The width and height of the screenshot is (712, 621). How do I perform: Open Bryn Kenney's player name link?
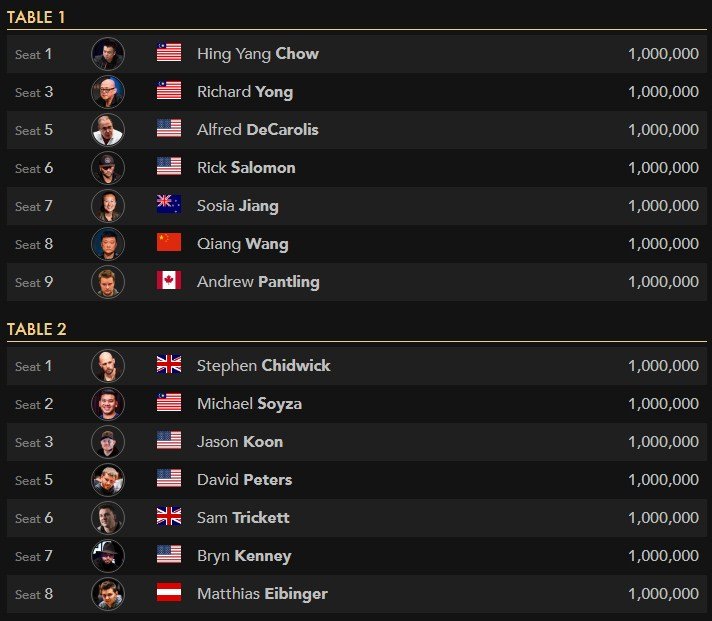click(244, 556)
